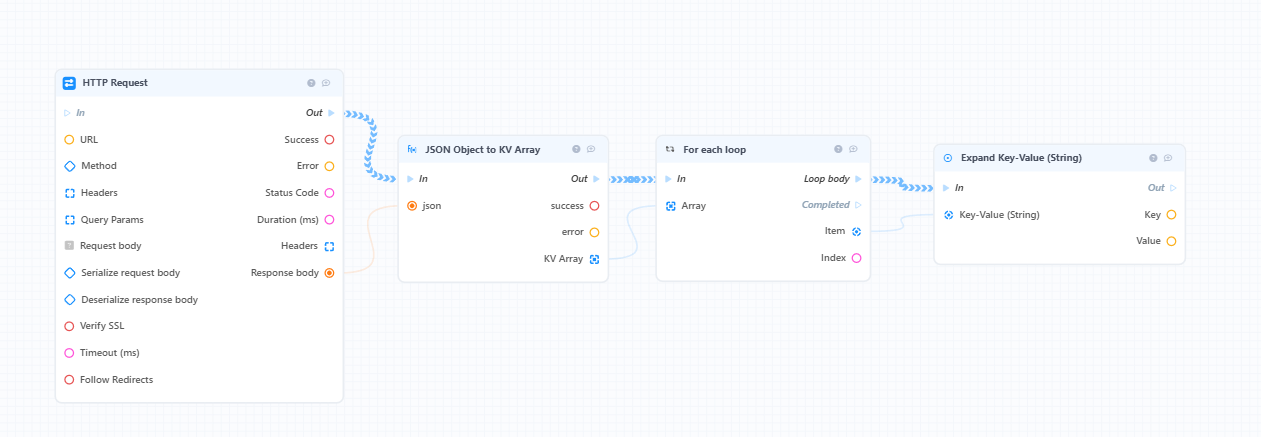The height and width of the screenshot is (437, 1261).
Task: Click the Deserialize response body port
Action: [69, 299]
